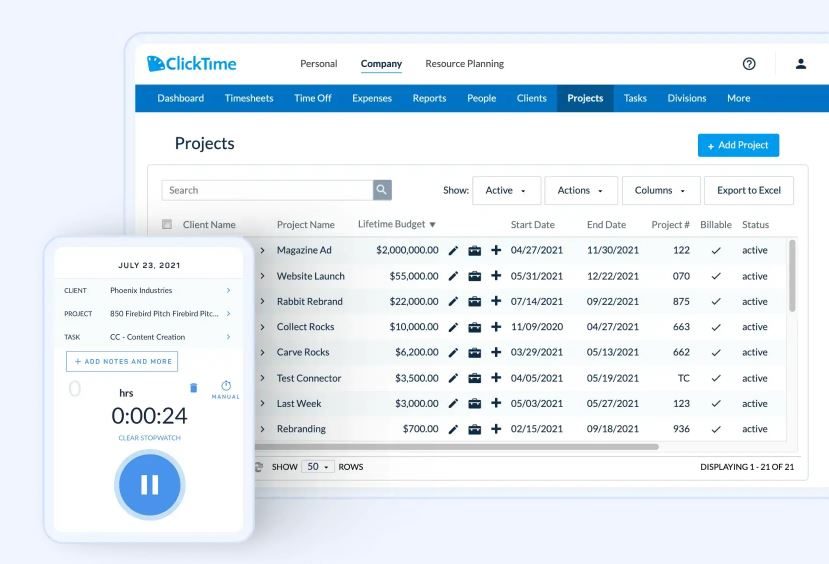The width and height of the screenshot is (829, 564).
Task: Tick the select-all checkbox beside Client Name
Action: (x=167, y=224)
